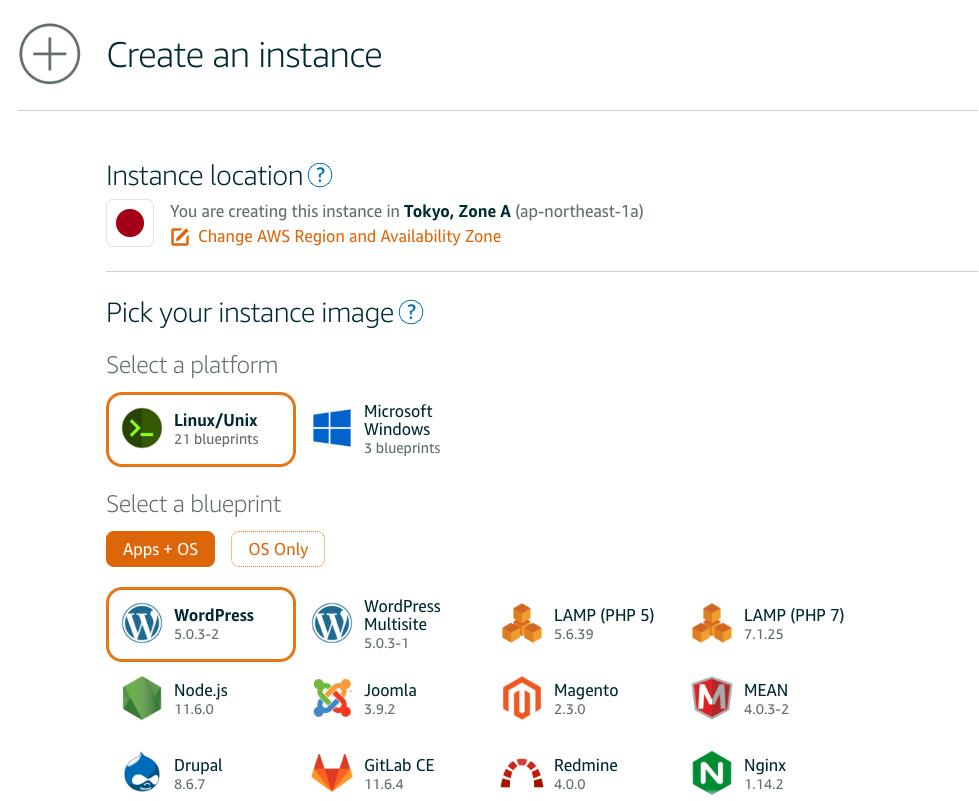The height and width of the screenshot is (801, 979).
Task: Switch to the OS Only tab
Action: [x=278, y=549]
